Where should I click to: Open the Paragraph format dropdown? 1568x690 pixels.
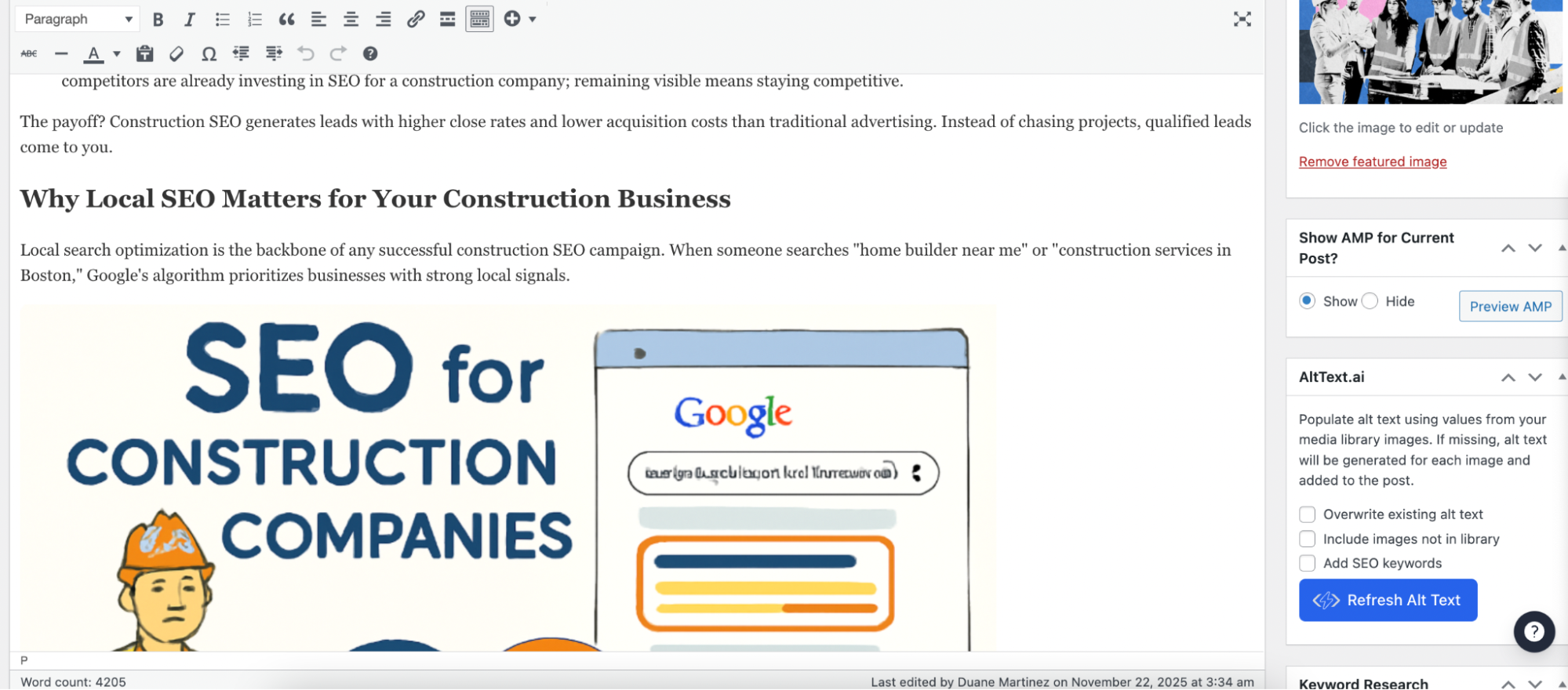point(77,19)
